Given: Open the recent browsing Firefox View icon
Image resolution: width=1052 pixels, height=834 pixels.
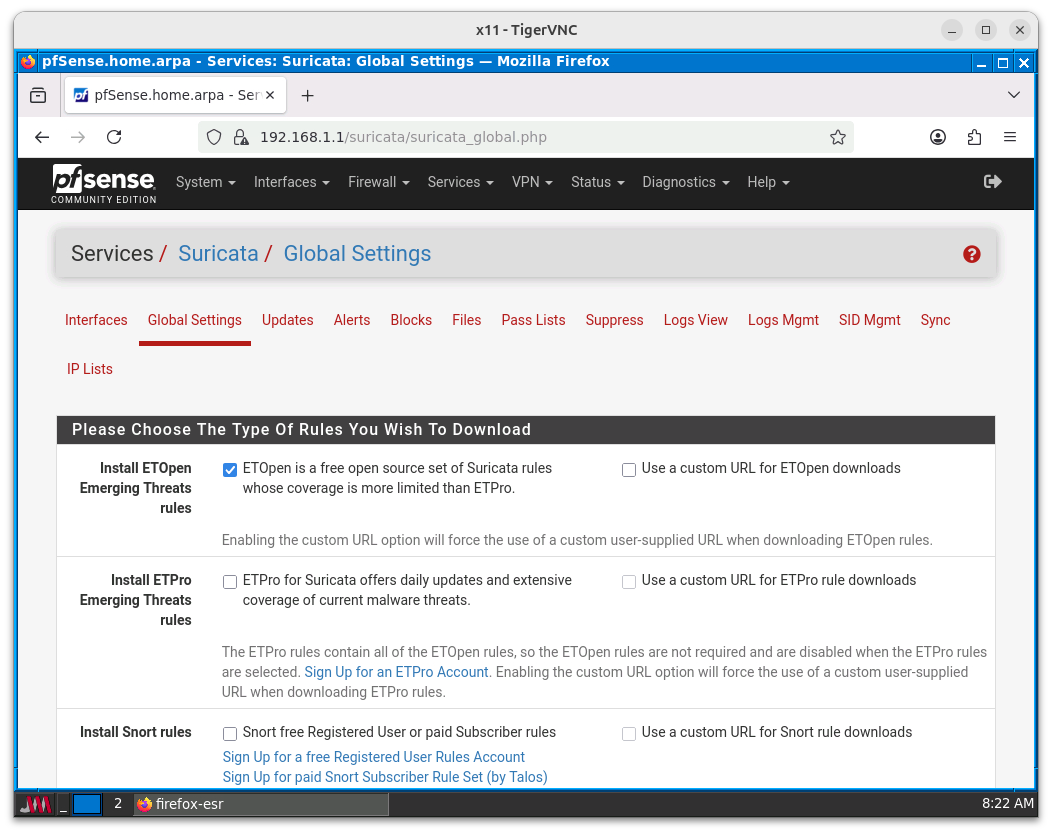Looking at the screenshot, I should tap(38, 95).
